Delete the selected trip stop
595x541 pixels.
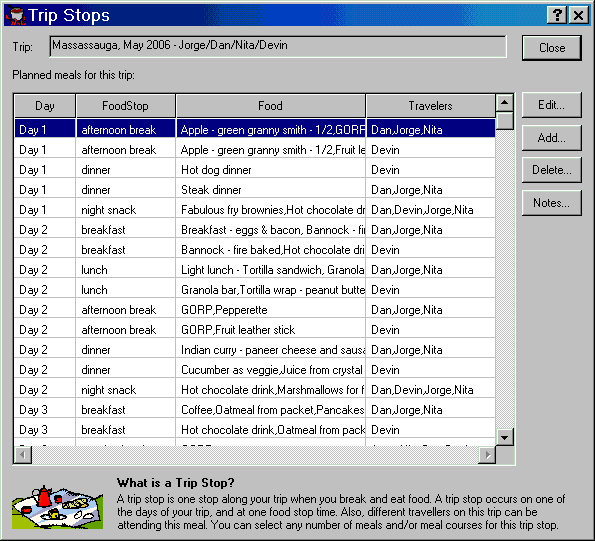coord(551,170)
